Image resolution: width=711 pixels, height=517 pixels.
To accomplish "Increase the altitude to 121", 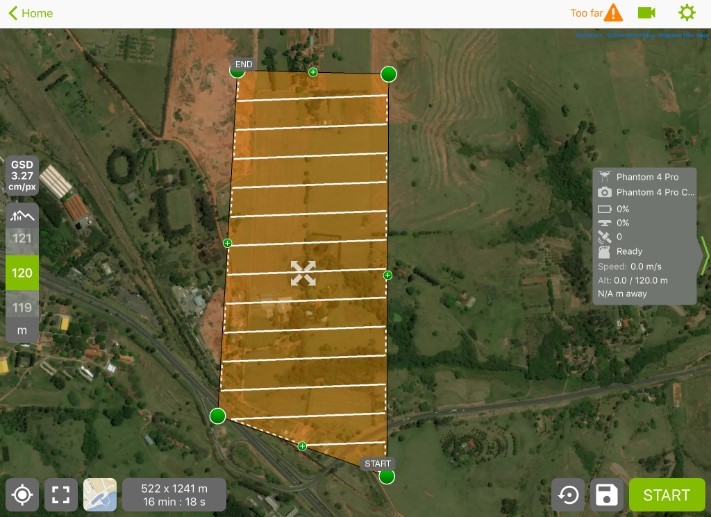I will 22,238.
